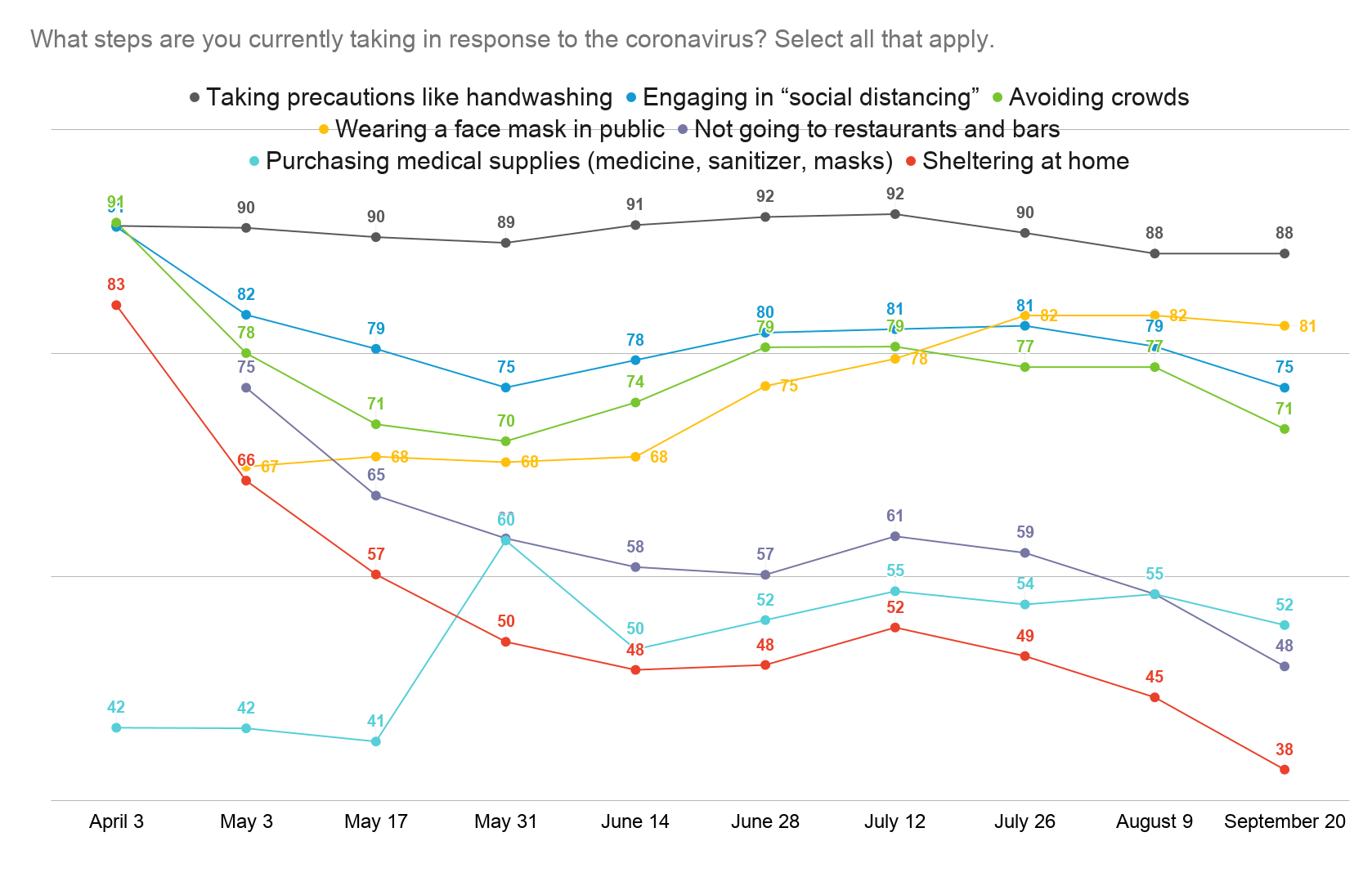Image resolution: width=1372 pixels, height=886 pixels.
Task: Select 'Purchasing medical supplies' legend label
Action: click(580, 161)
